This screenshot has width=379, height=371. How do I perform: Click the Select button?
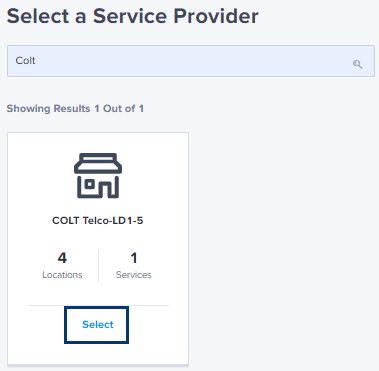96,325
